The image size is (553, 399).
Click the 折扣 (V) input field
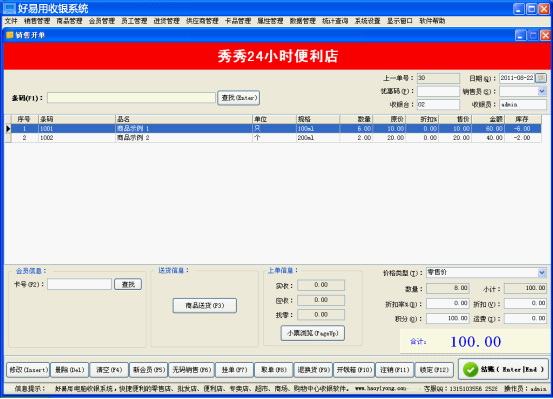click(x=525, y=303)
